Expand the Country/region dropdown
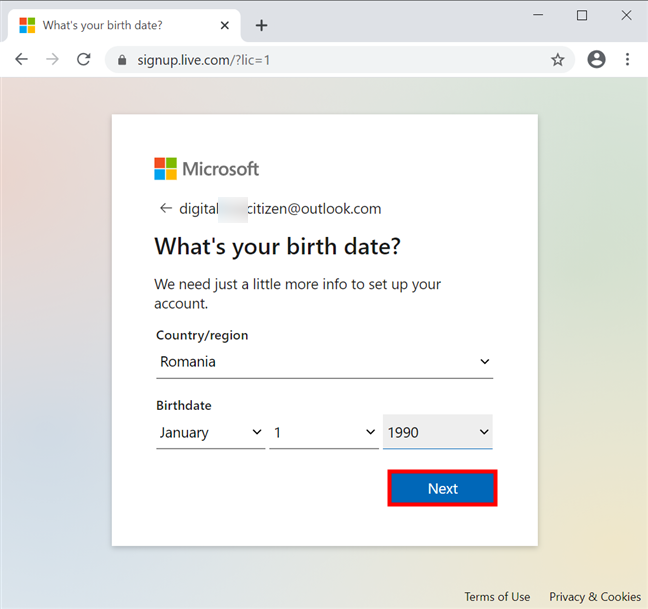Screen dimensions: 648x609 (324, 362)
